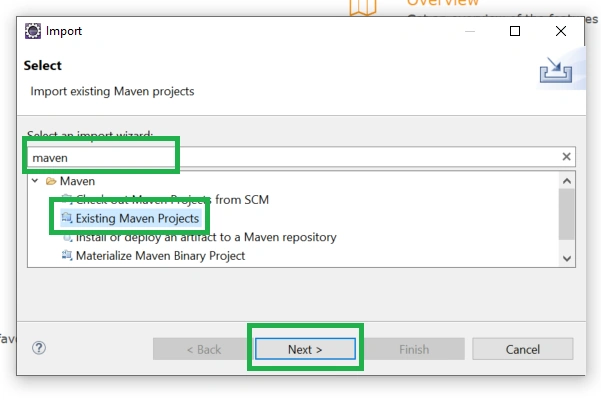Click the Materialize Maven Binary Project icon
The width and height of the screenshot is (601, 402).
67,255
